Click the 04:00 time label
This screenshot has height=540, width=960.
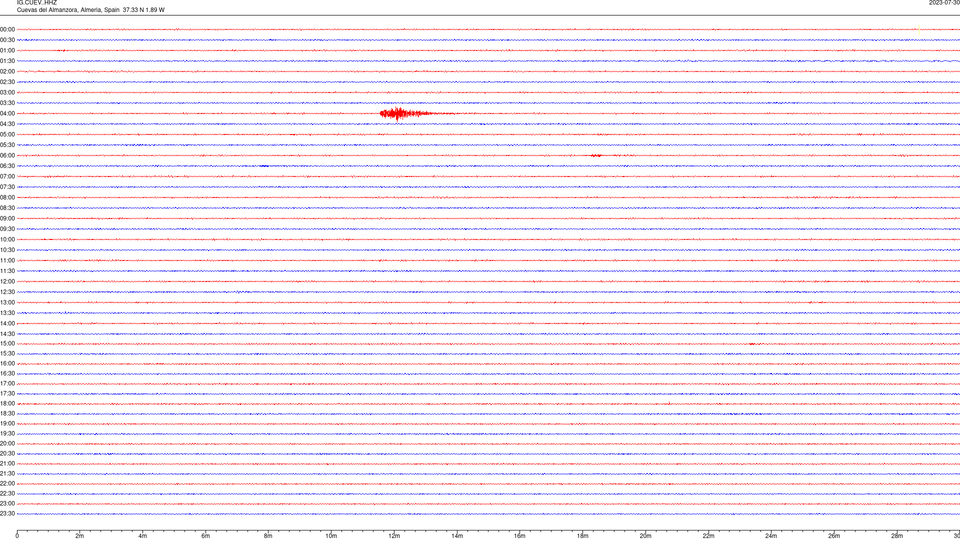pos(7,113)
